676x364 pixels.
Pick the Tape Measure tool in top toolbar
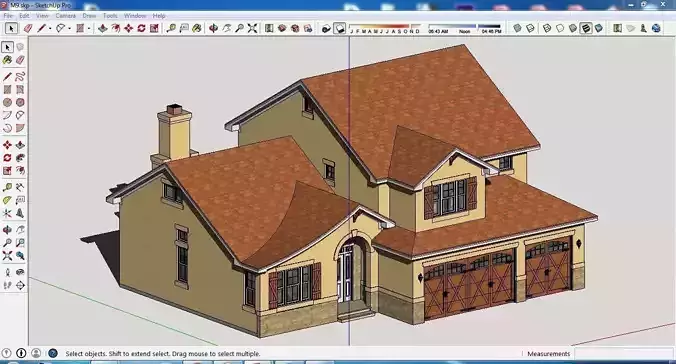(171, 28)
